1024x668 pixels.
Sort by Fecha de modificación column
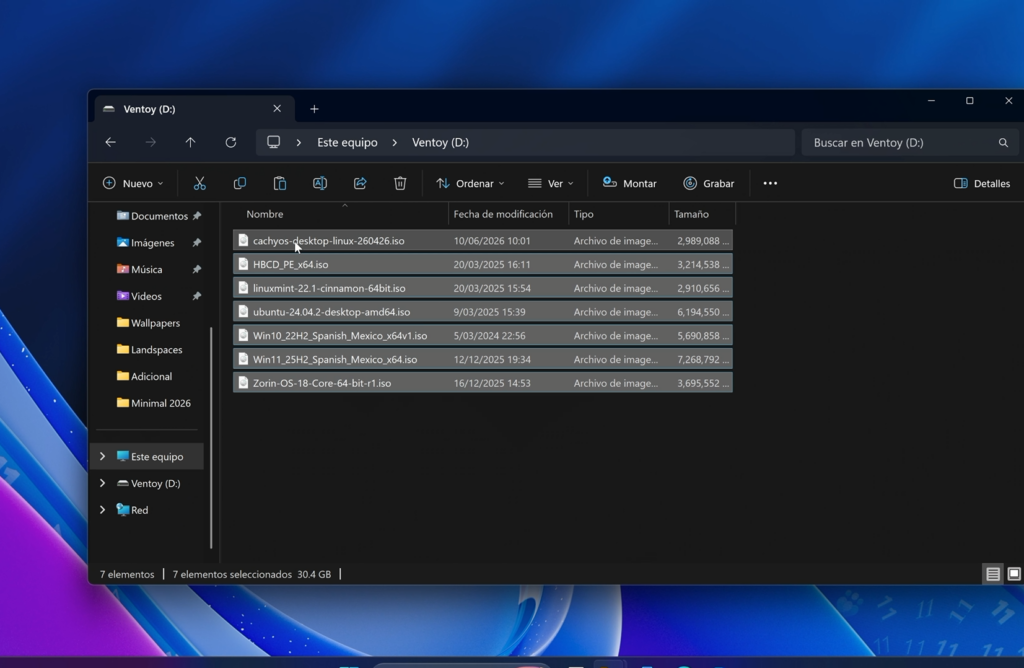pyautogui.click(x=503, y=214)
